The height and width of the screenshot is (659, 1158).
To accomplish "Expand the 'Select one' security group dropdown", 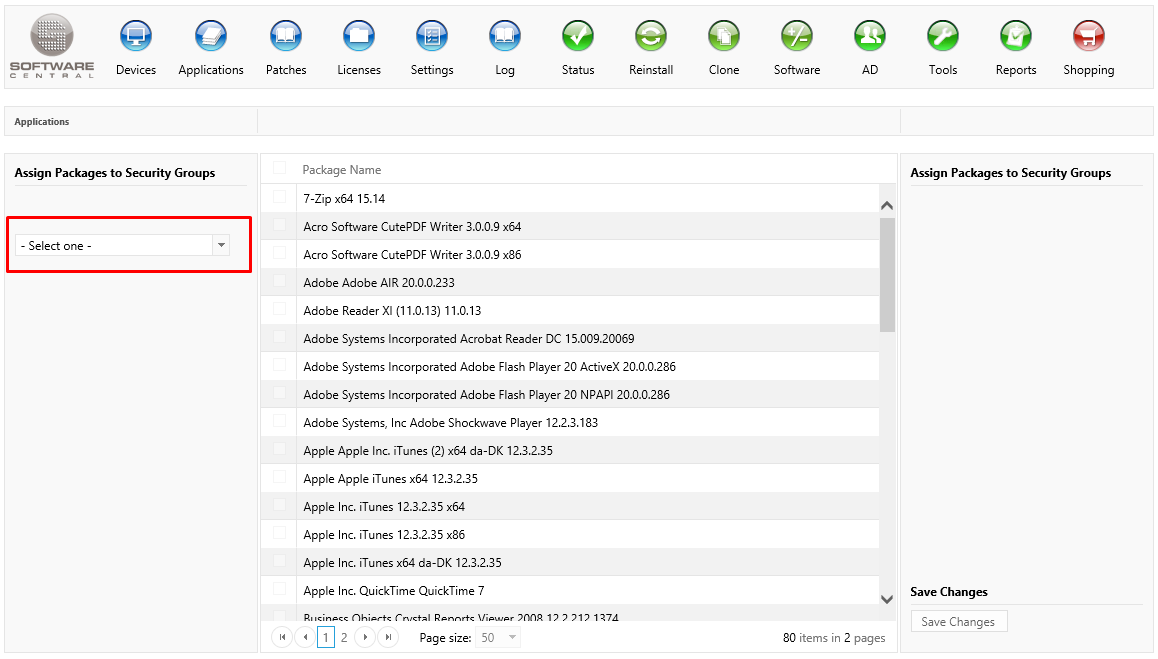I will (222, 245).
